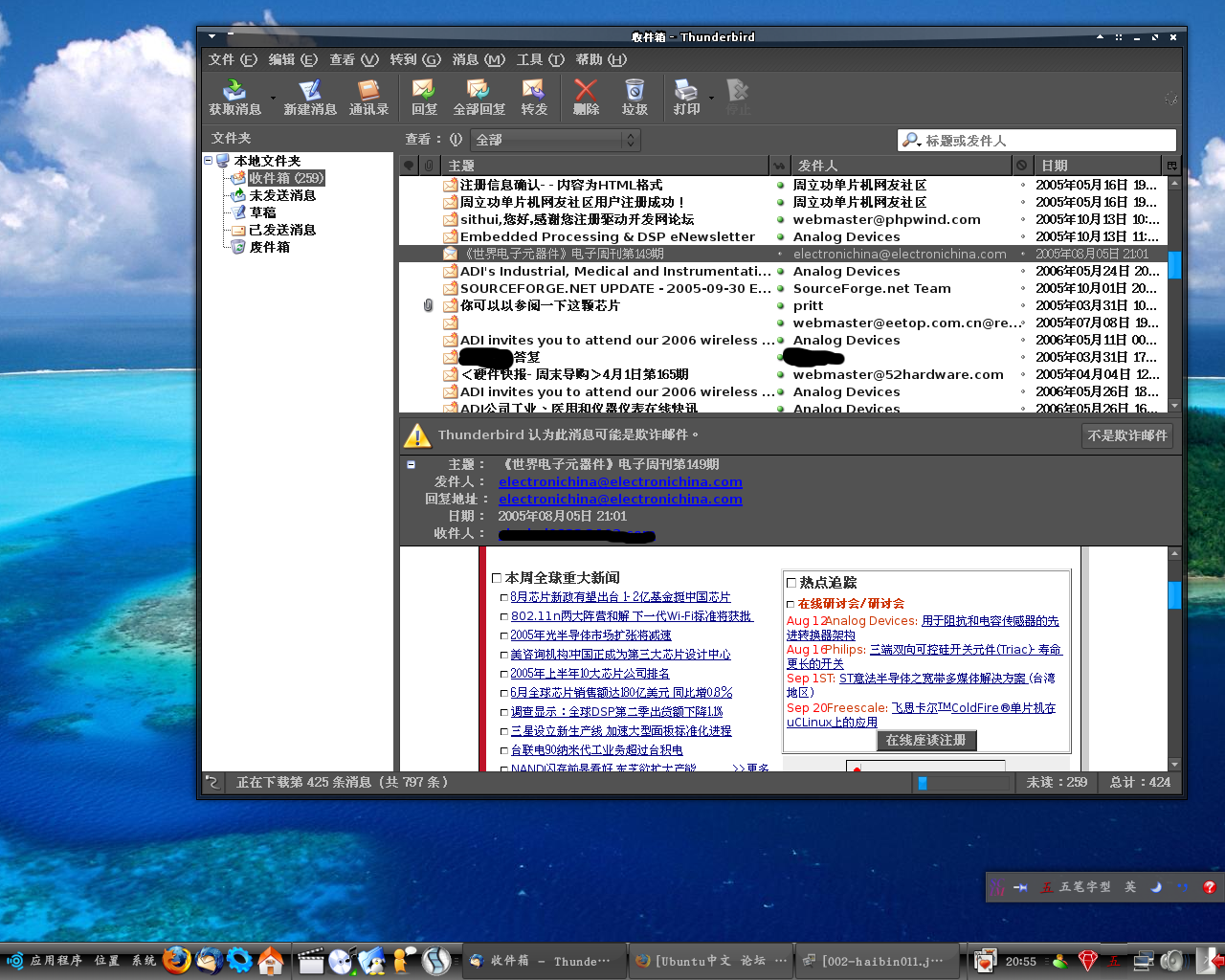Toggle read dot for sithui phpwind message
This screenshot has height=980, width=1225.
(781, 219)
